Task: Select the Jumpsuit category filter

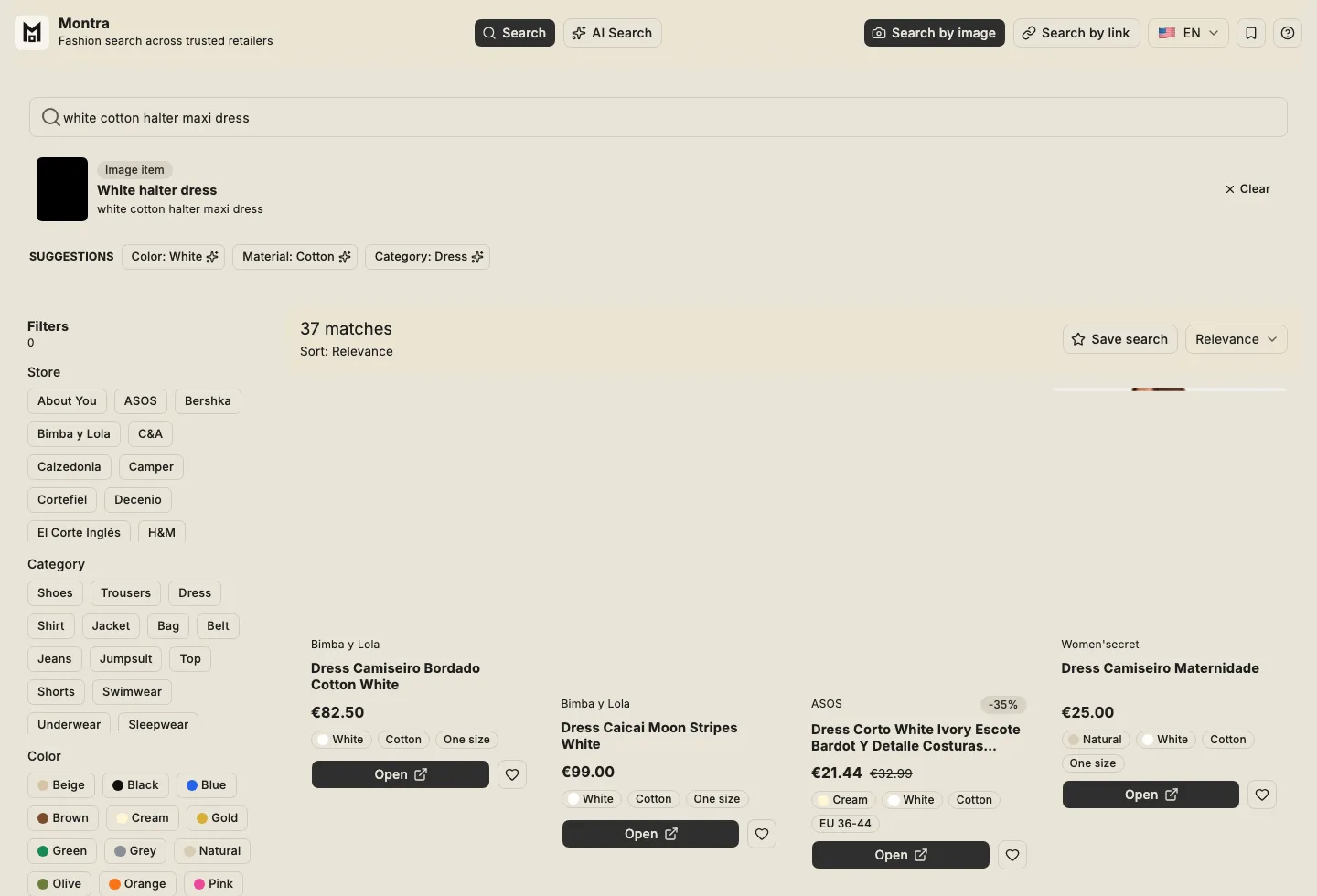Action: (x=126, y=659)
